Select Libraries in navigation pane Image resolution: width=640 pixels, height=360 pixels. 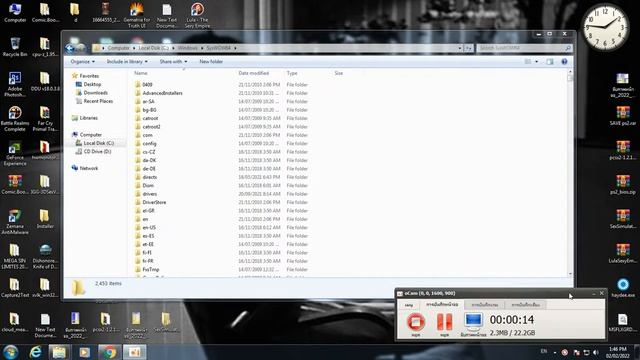[89, 118]
